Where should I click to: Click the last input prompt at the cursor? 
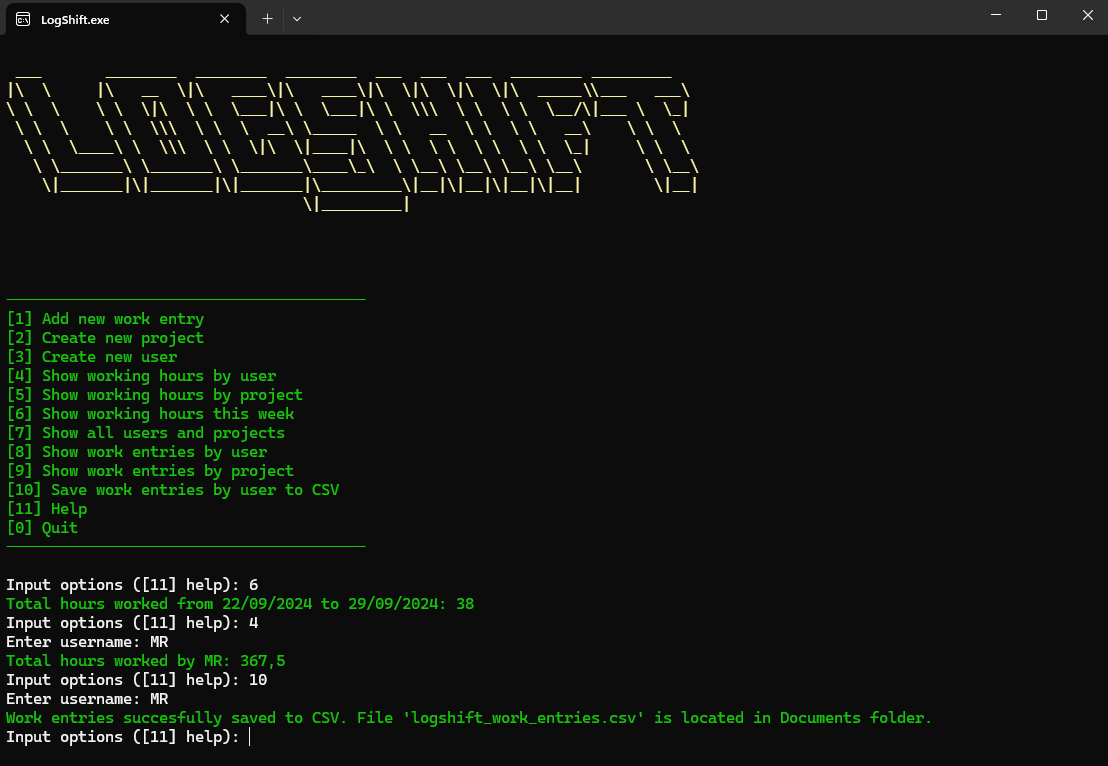tap(250, 737)
